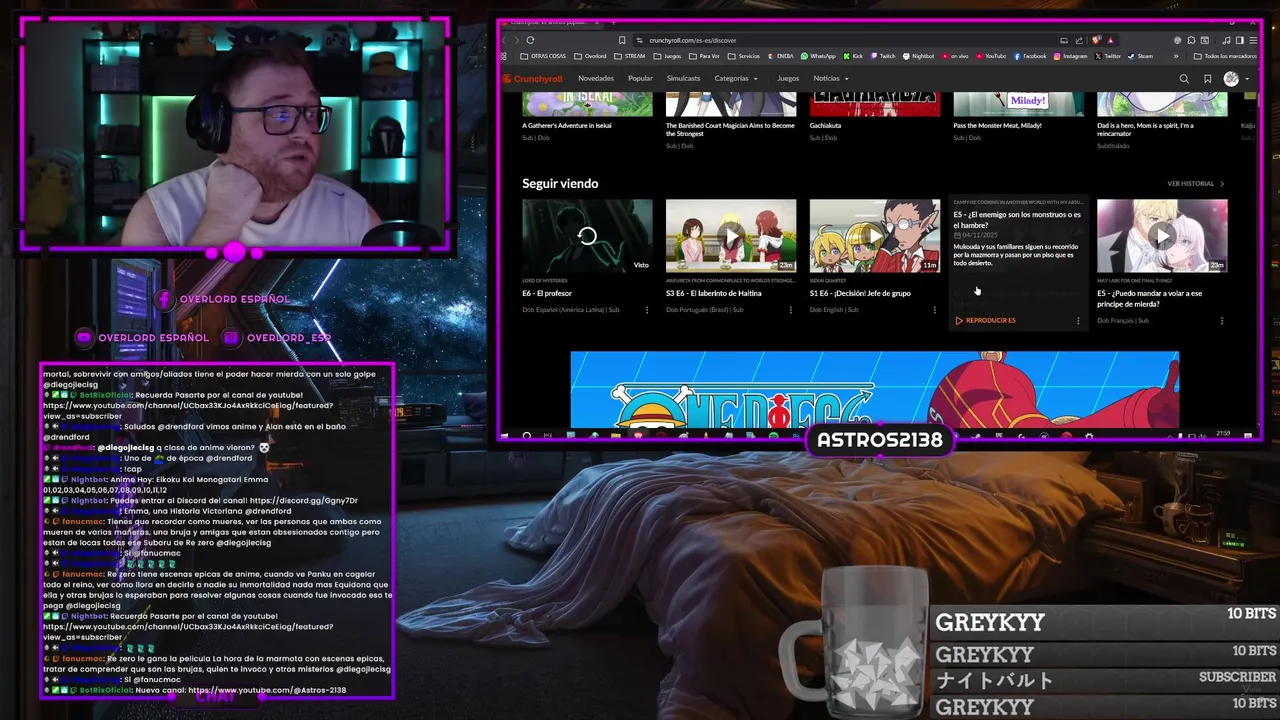The image size is (1280, 720).
Task: Open the options dots for E6 - El profesor
Action: pos(647,310)
